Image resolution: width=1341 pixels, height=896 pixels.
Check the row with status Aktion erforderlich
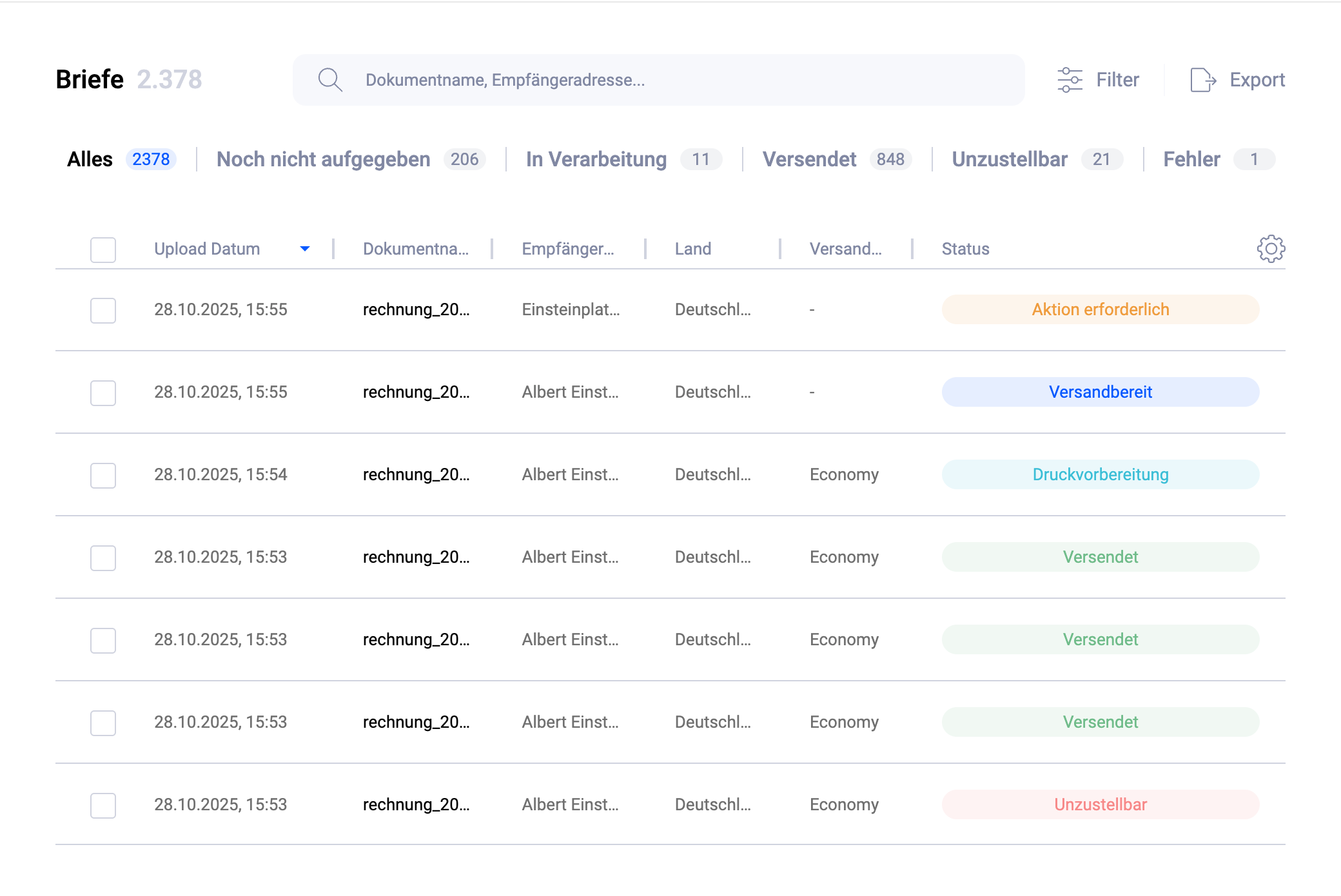pyautogui.click(x=103, y=310)
